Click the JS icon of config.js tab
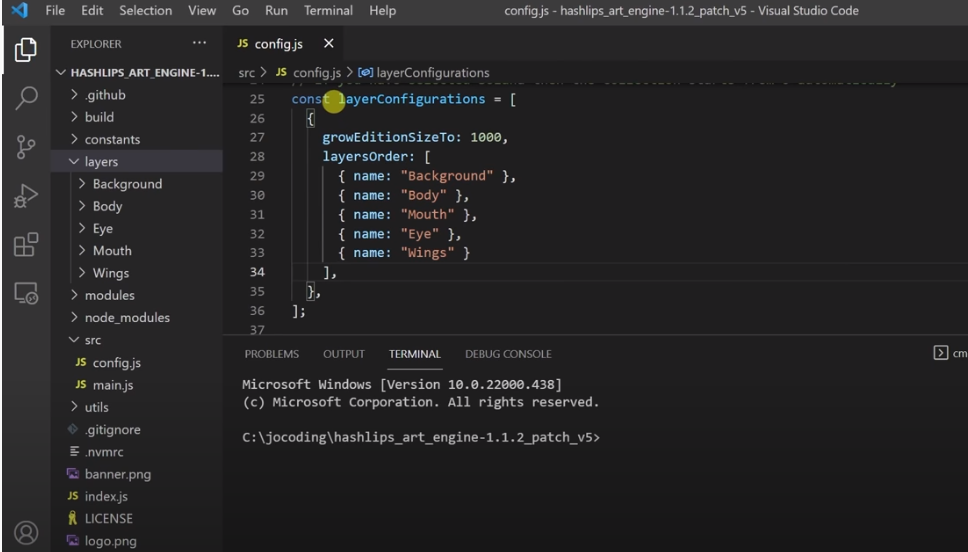 point(243,43)
